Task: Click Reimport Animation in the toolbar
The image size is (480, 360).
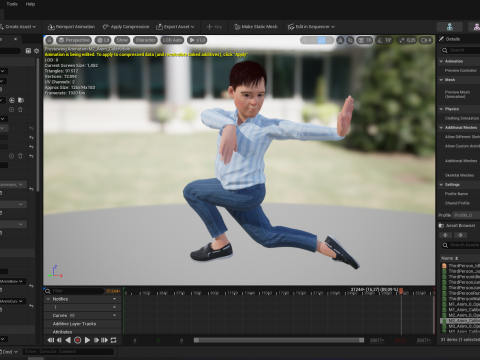Action: [x=71, y=27]
